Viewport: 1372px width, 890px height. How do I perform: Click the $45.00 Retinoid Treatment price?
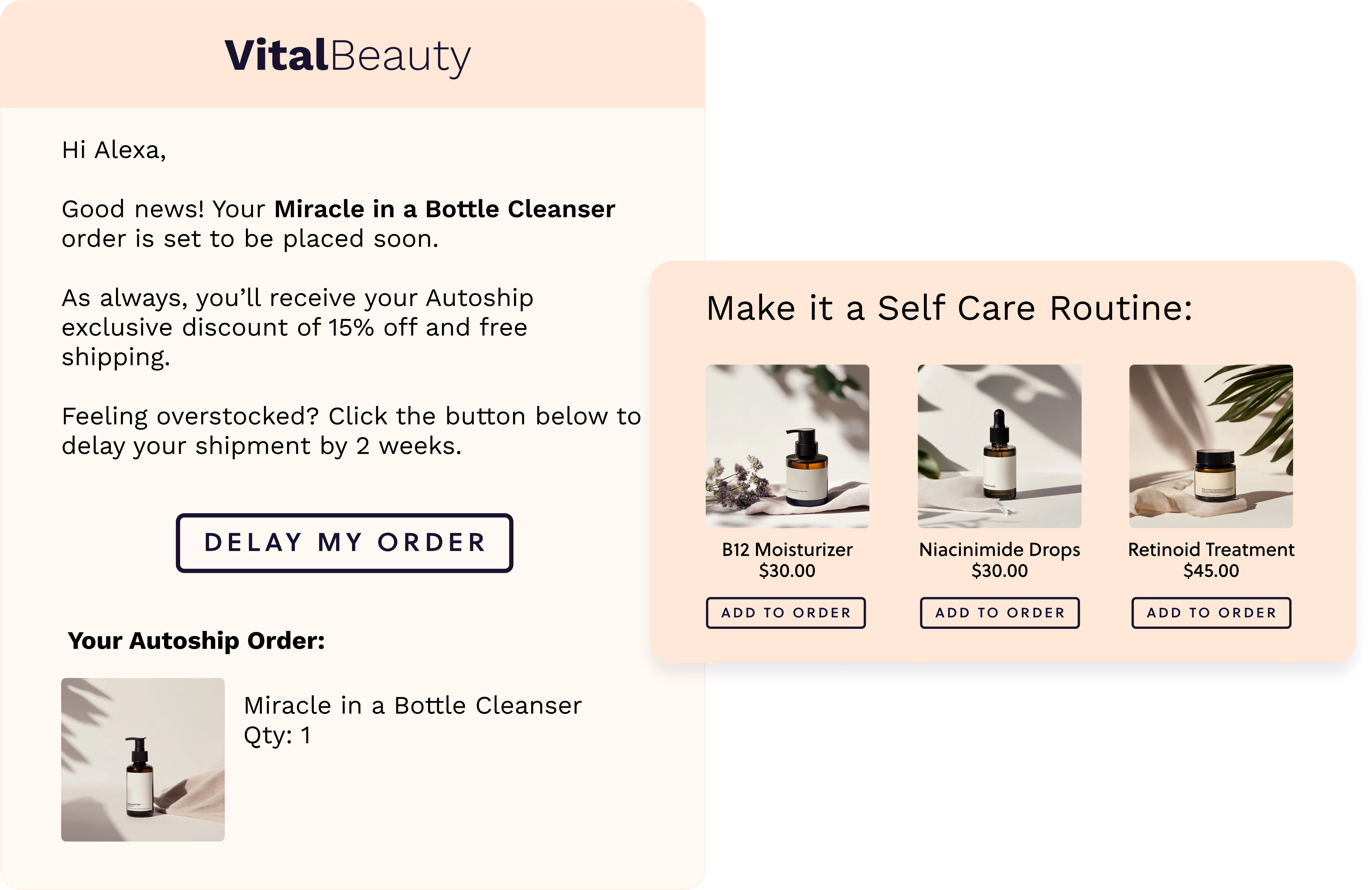(1211, 571)
